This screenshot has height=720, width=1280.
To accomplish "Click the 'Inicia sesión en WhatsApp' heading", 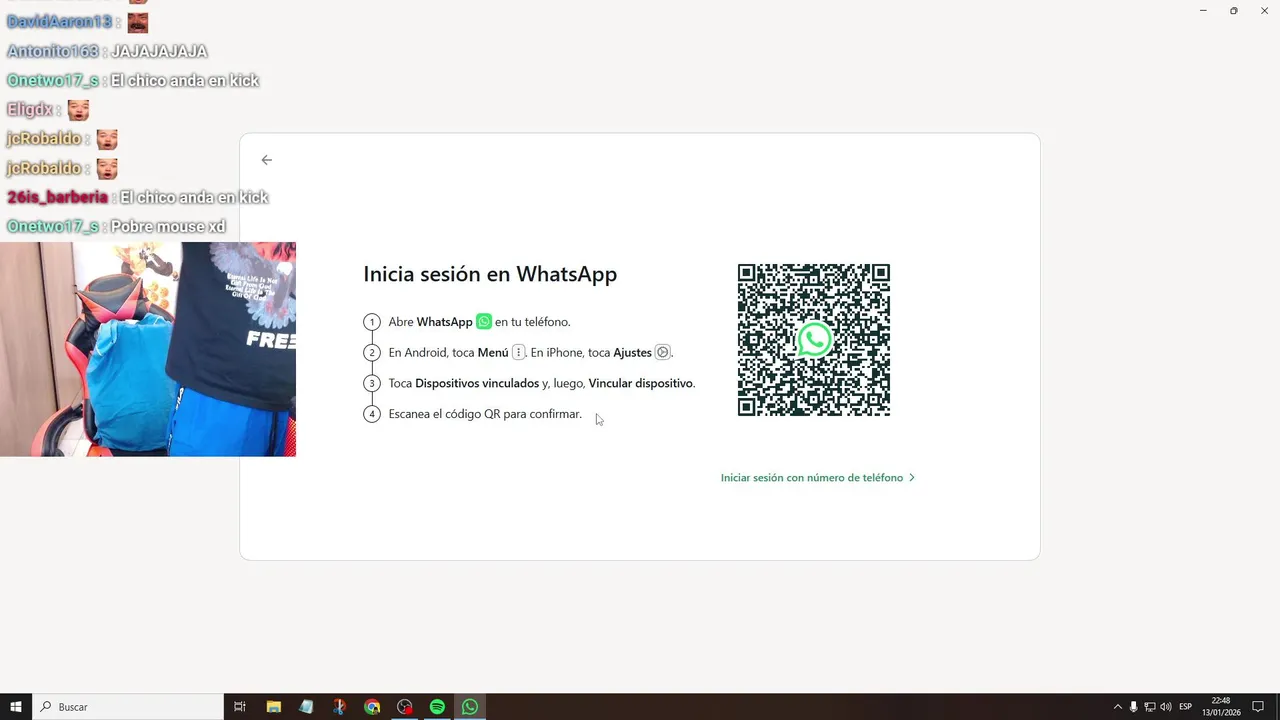I will [490, 274].
